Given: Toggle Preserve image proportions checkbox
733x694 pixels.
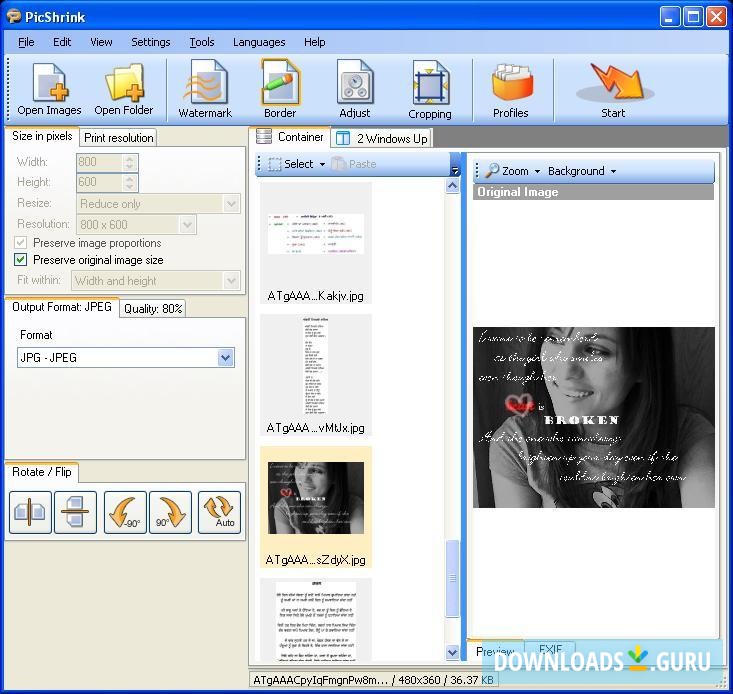Looking at the screenshot, I should coord(21,243).
